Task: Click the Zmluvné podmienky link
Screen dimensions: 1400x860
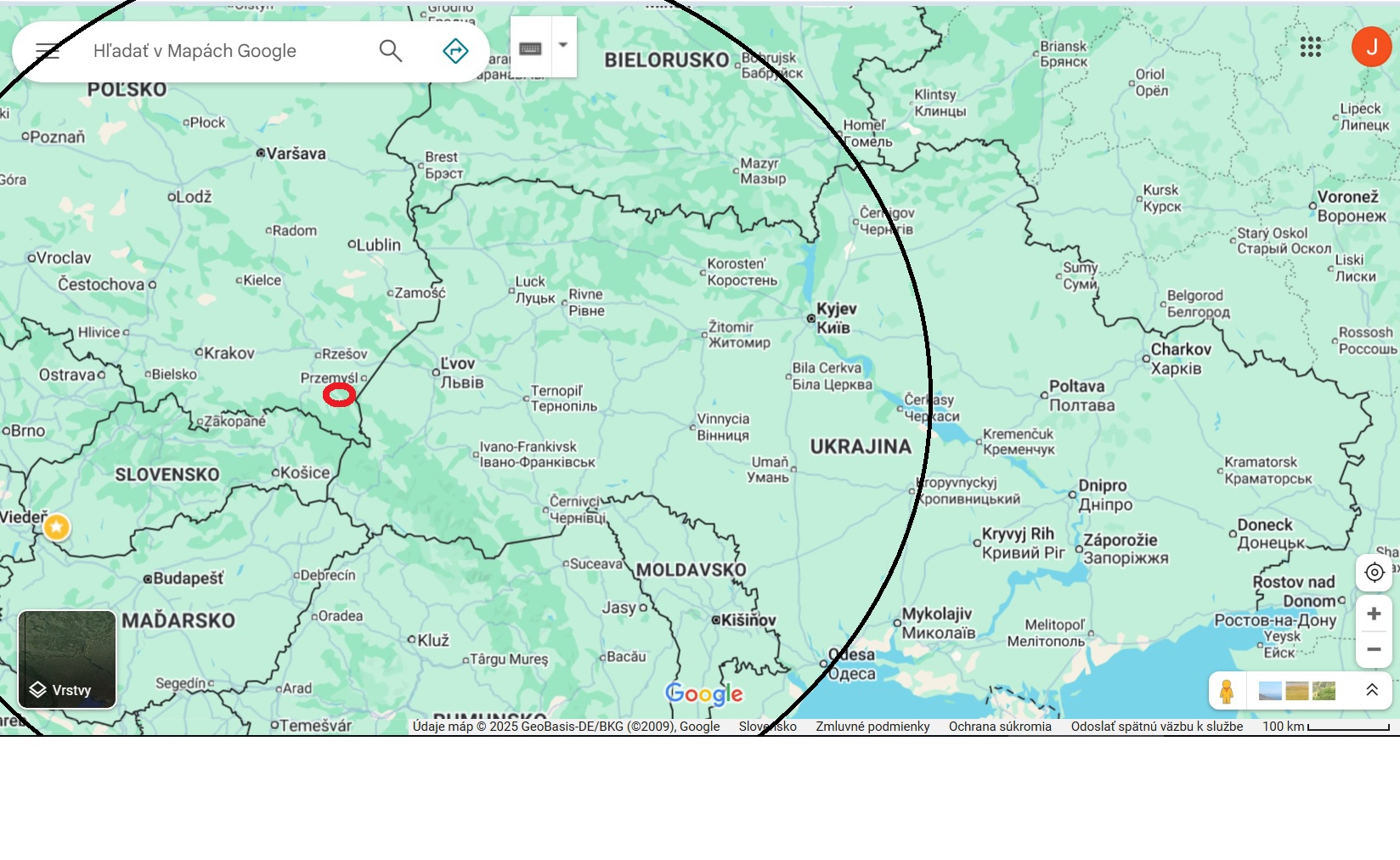Action: coord(872,727)
